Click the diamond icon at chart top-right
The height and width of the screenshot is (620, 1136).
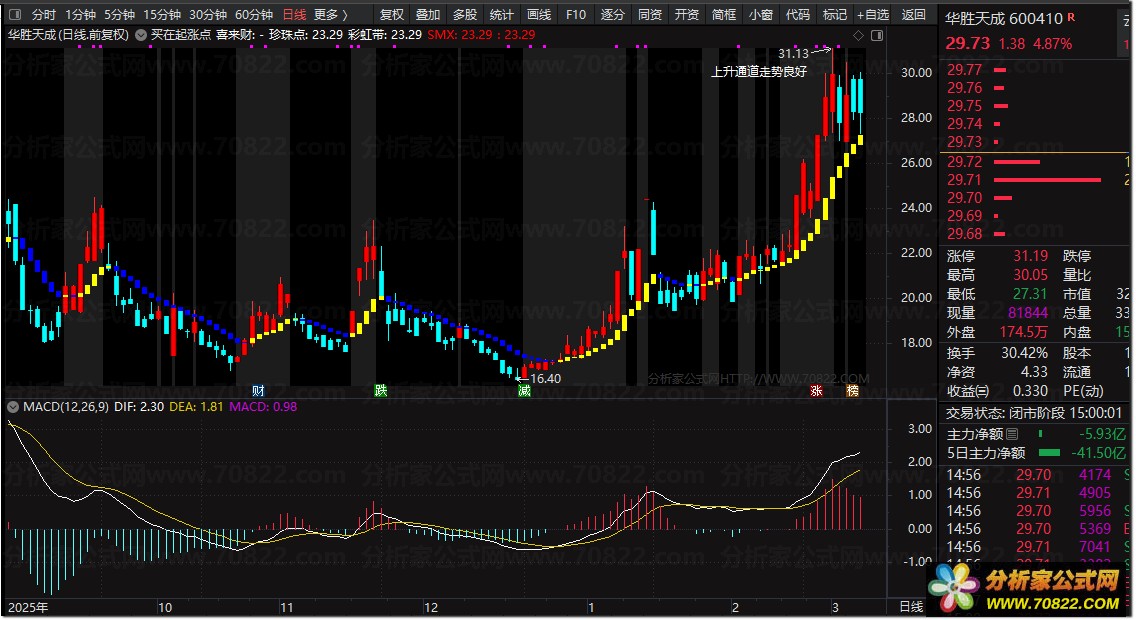[858, 35]
